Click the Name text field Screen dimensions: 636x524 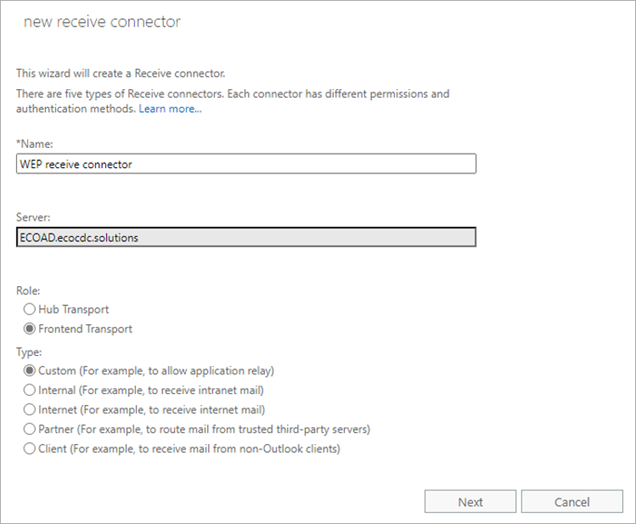click(246, 164)
